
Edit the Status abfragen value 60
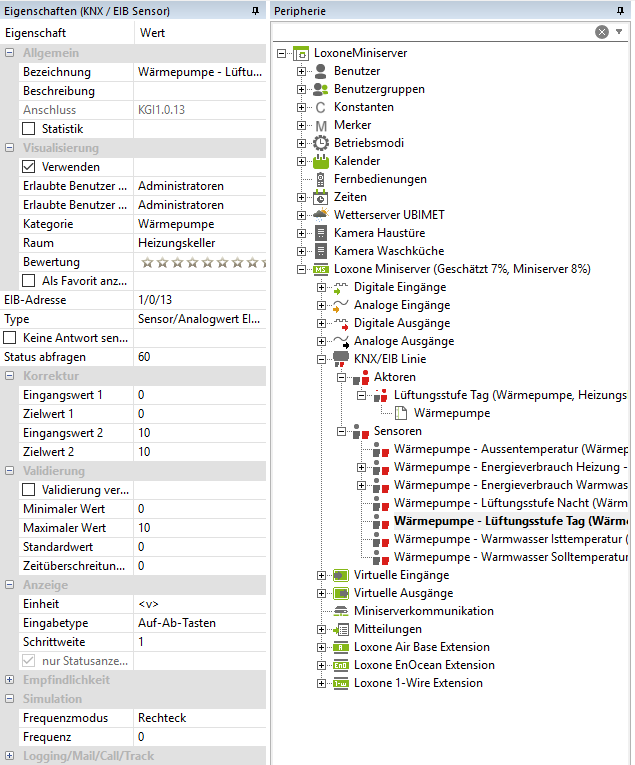(200, 357)
